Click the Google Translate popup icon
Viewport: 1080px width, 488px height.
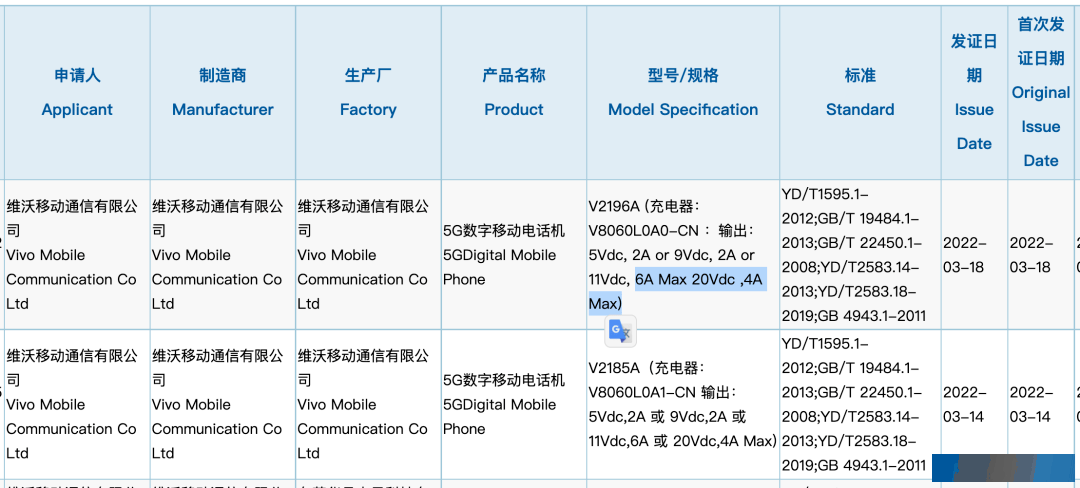pyautogui.click(x=620, y=331)
